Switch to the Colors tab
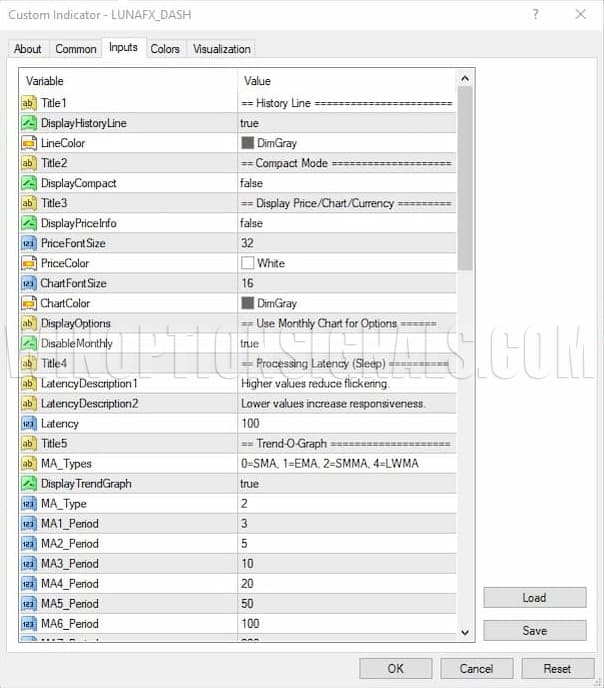 point(165,49)
